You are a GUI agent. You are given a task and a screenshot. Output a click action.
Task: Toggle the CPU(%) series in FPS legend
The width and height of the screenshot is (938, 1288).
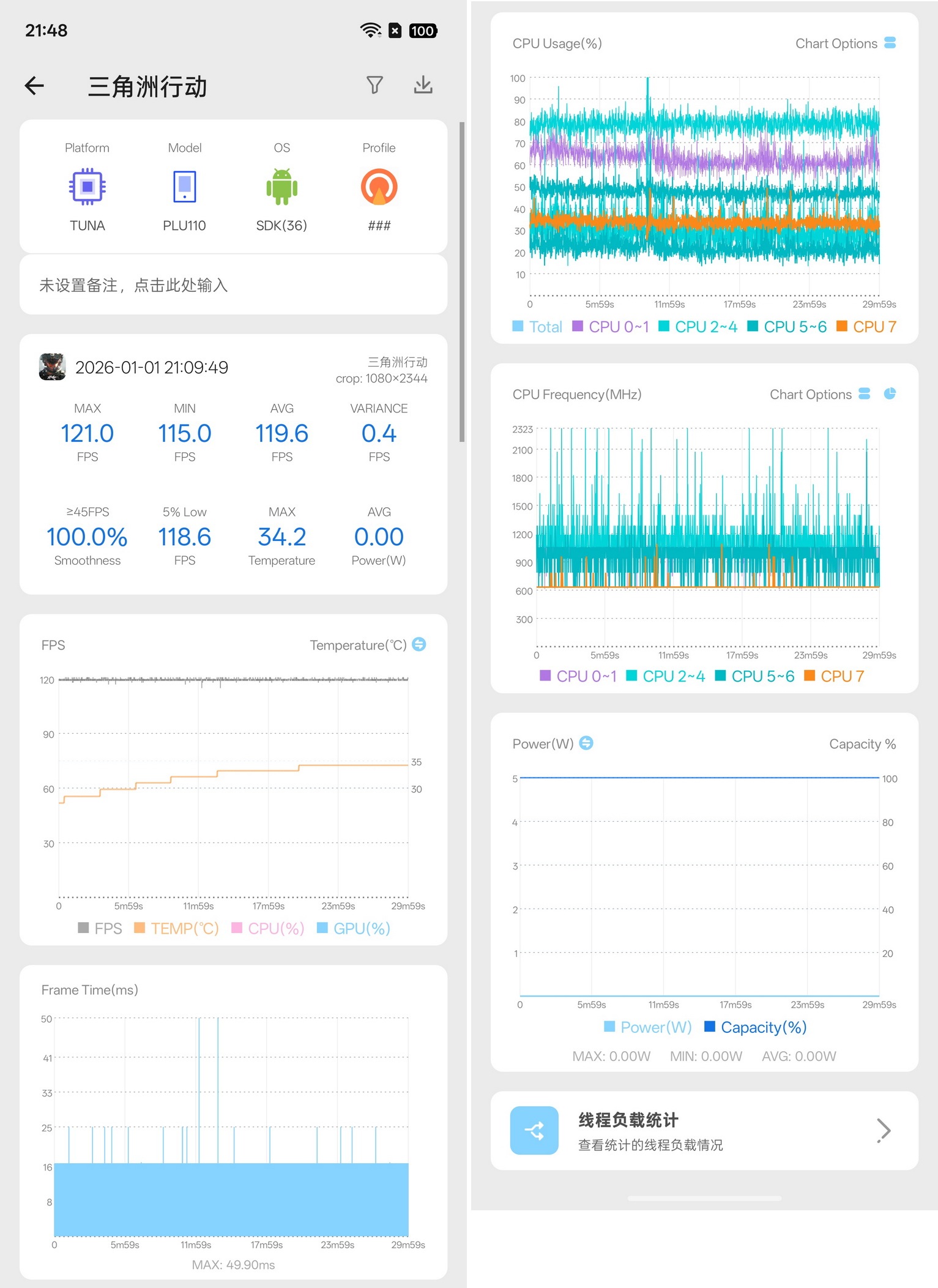tap(268, 928)
